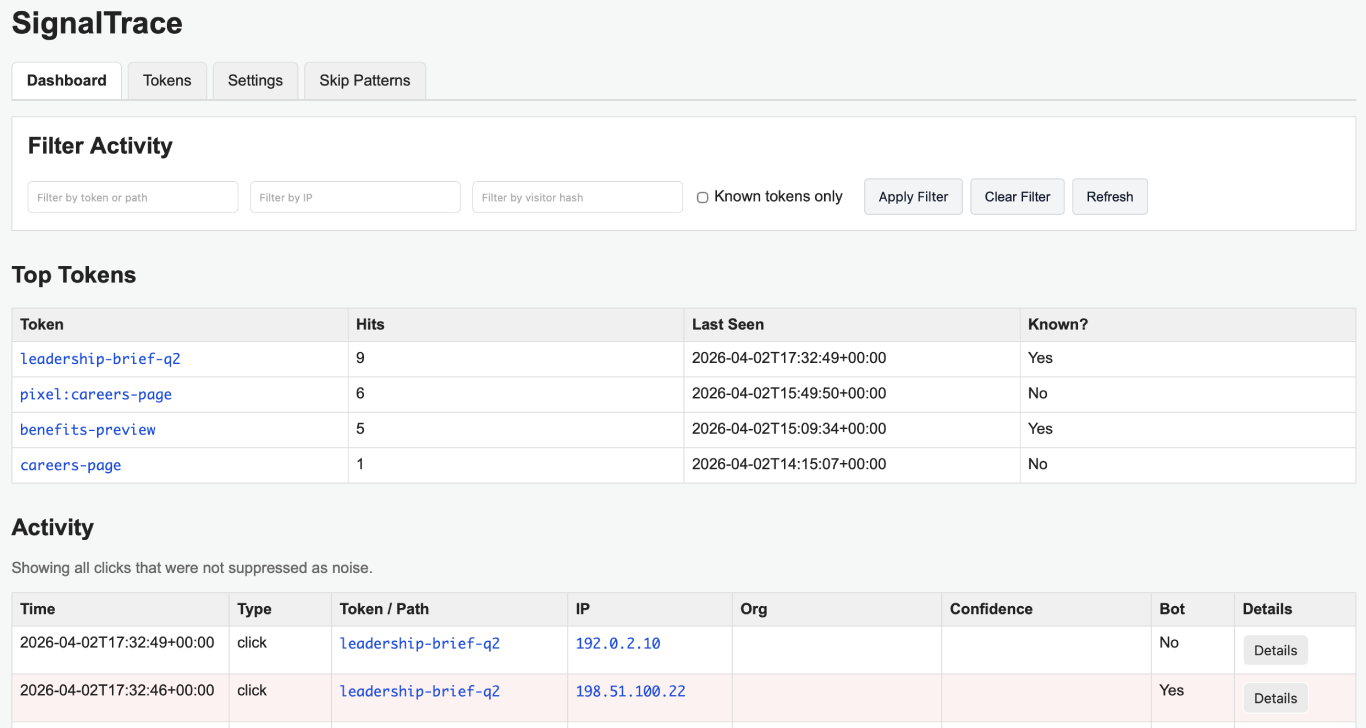Refresh the activity data

point(1109,196)
